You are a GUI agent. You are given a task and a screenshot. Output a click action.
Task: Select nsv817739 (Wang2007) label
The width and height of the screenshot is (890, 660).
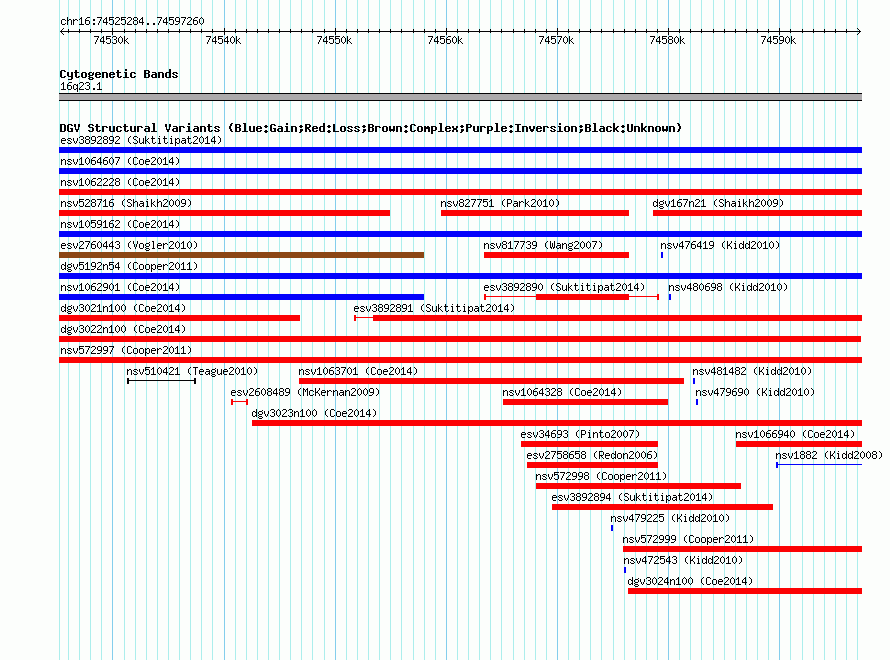point(543,245)
